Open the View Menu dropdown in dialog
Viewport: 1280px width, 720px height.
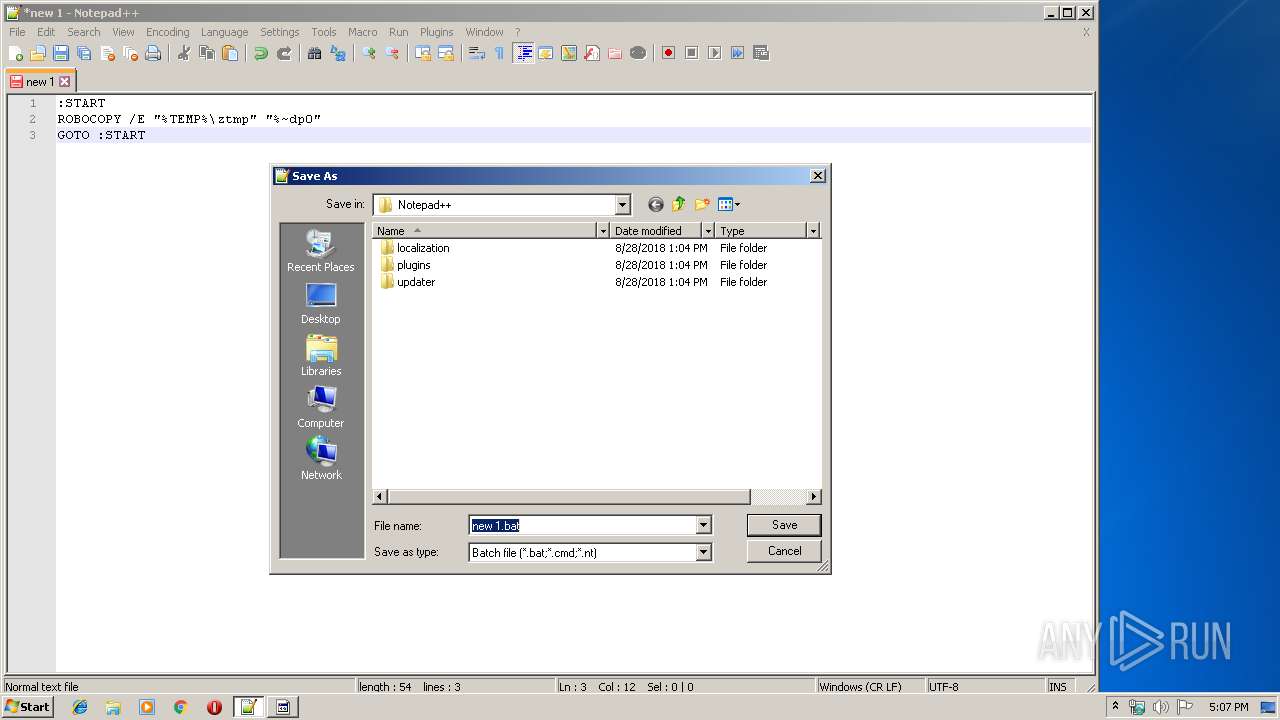pos(729,204)
